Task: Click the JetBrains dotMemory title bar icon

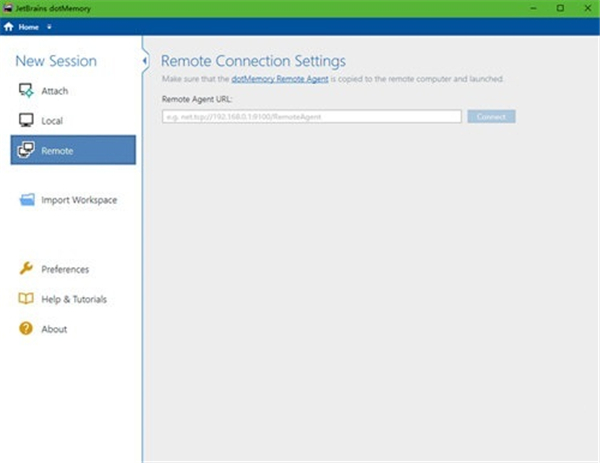Action: tap(8, 8)
